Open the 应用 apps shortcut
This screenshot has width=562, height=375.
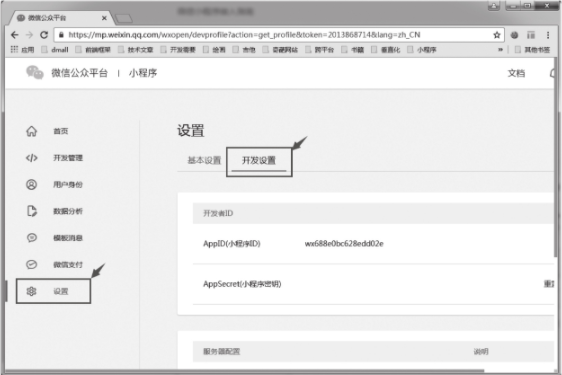[x=22, y=49]
